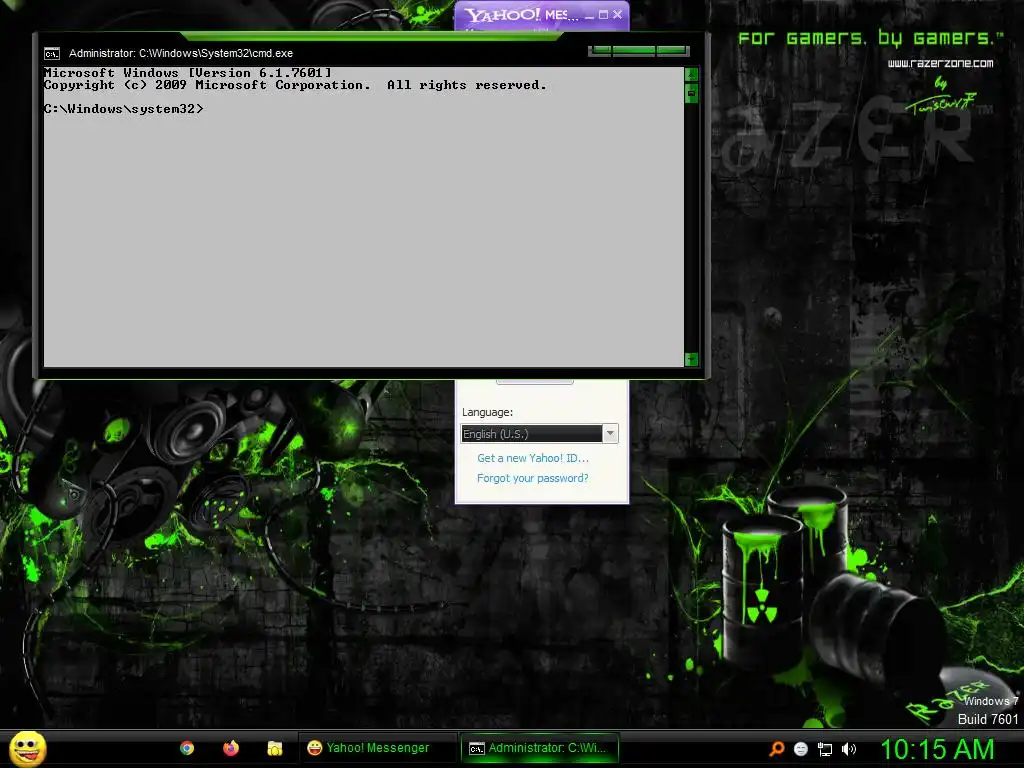Viewport: 1024px width, 768px height.
Task: Open the network tray icon
Action: 825,749
